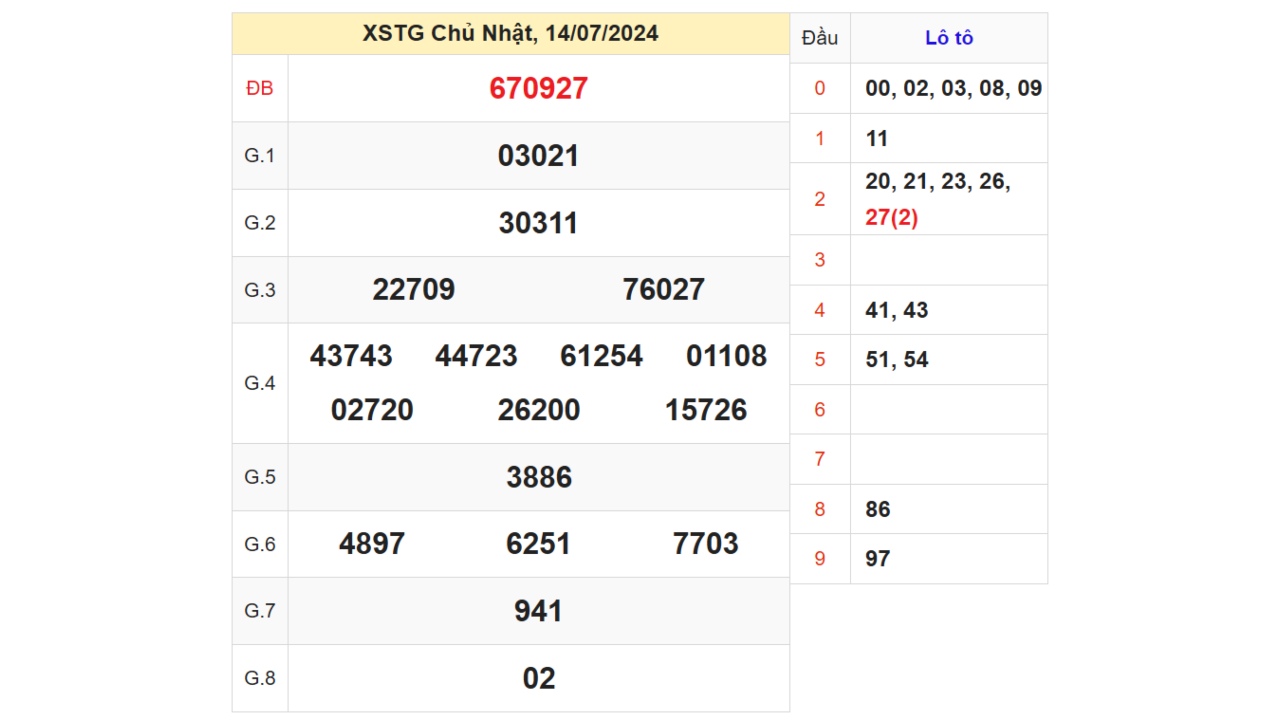Viewport: 1280px width, 720px height.
Task: Select G.4 result 01108
Action: tap(727, 356)
